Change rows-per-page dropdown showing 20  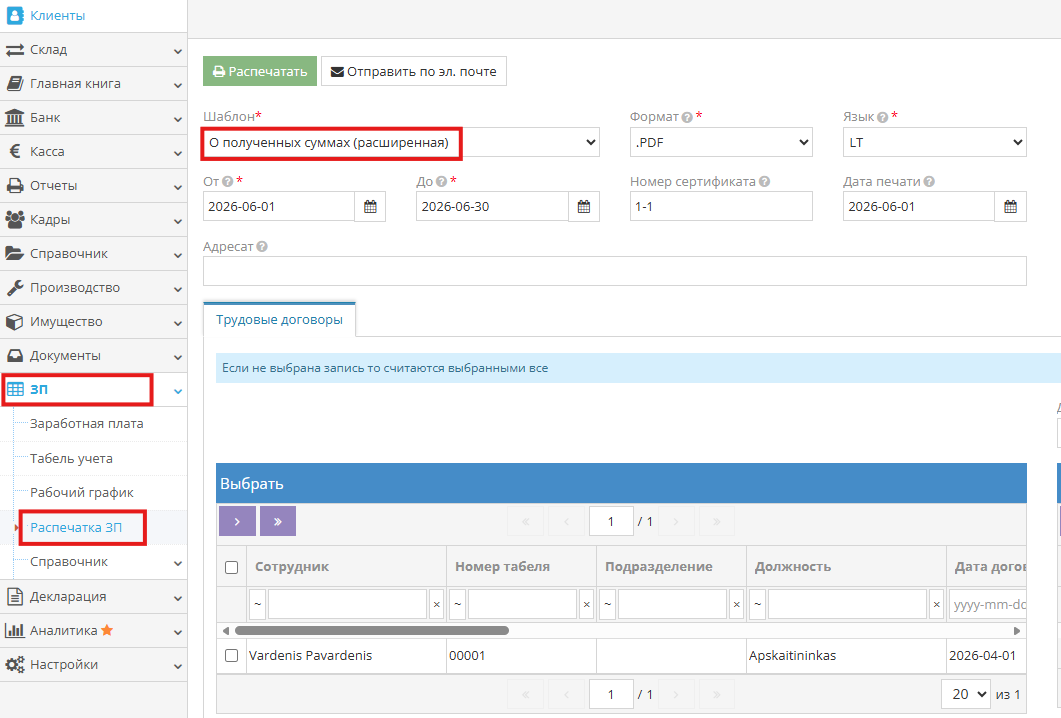pyautogui.click(x=966, y=694)
